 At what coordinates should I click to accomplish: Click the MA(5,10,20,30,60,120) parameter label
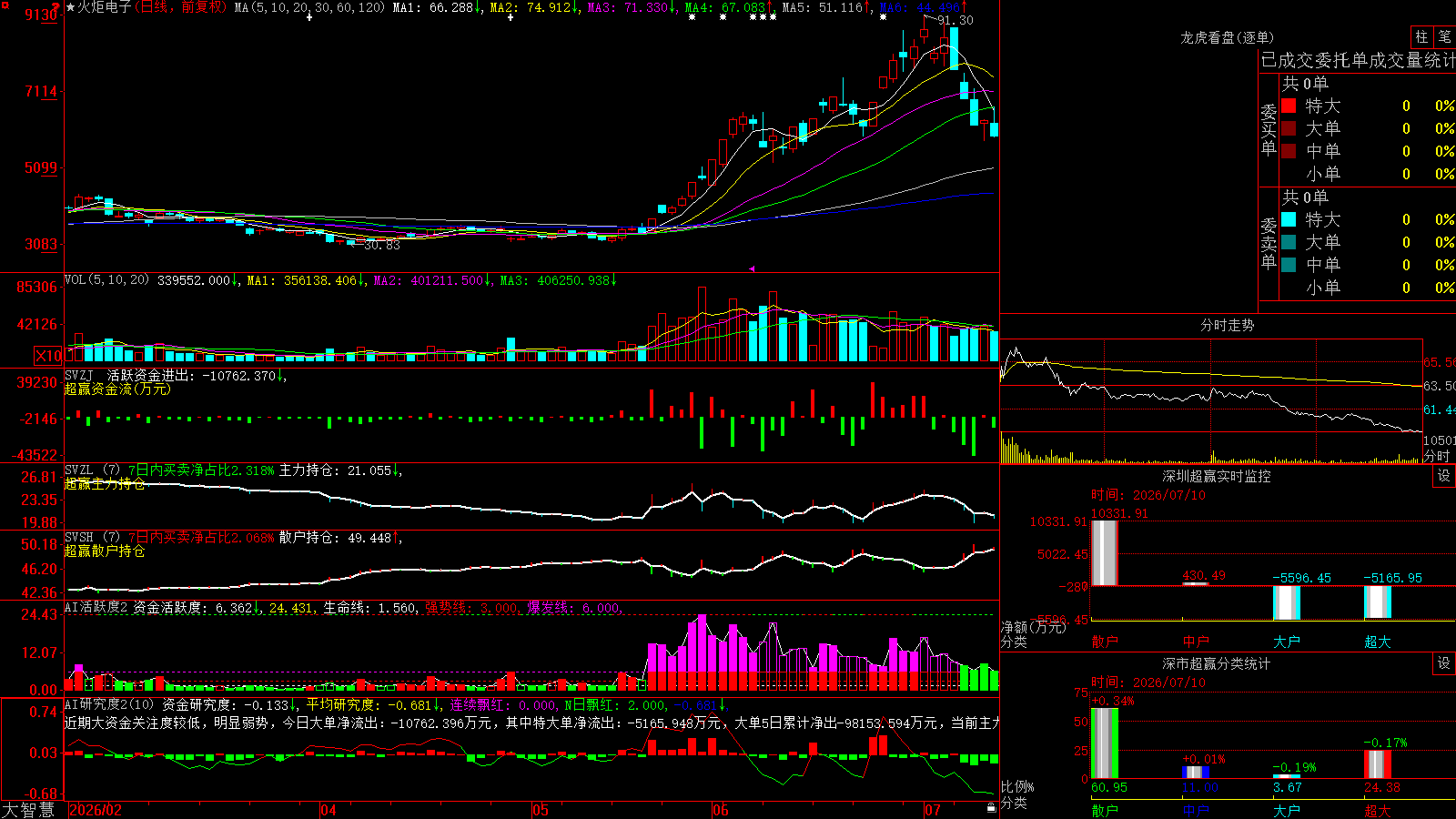tap(310, 7)
